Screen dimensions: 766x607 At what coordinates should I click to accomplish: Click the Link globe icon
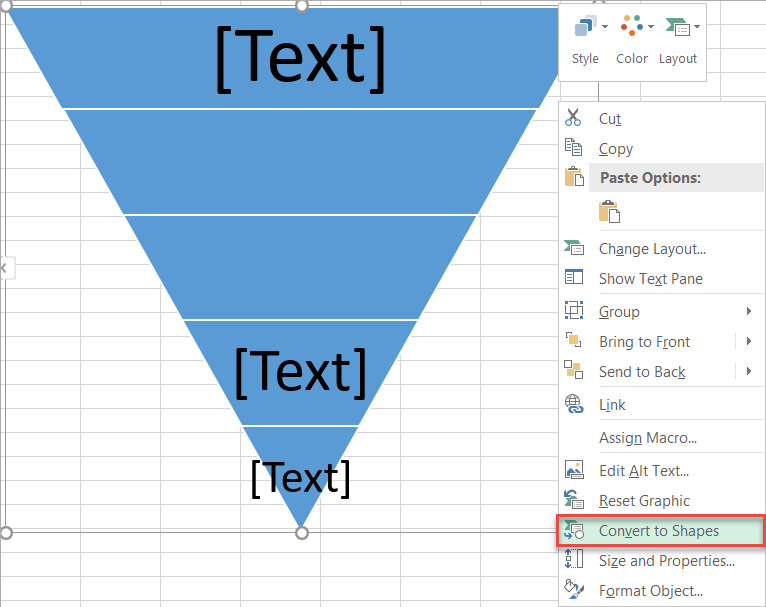[574, 404]
